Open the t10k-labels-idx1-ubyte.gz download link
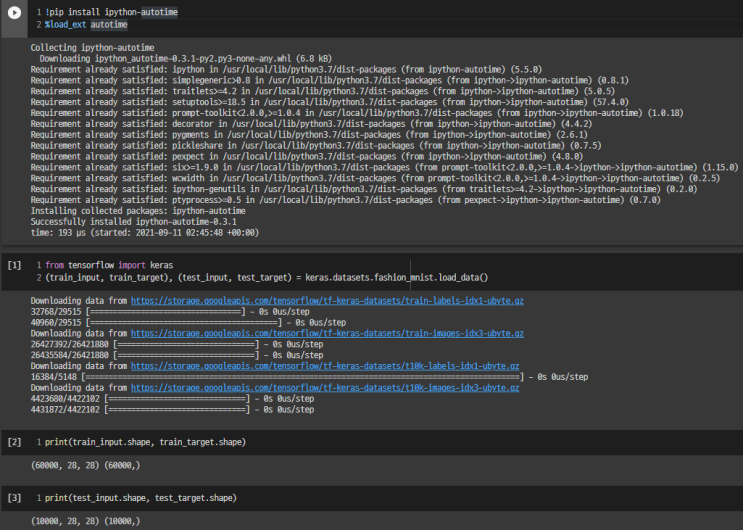The width and height of the screenshot is (743, 530). coord(325,366)
